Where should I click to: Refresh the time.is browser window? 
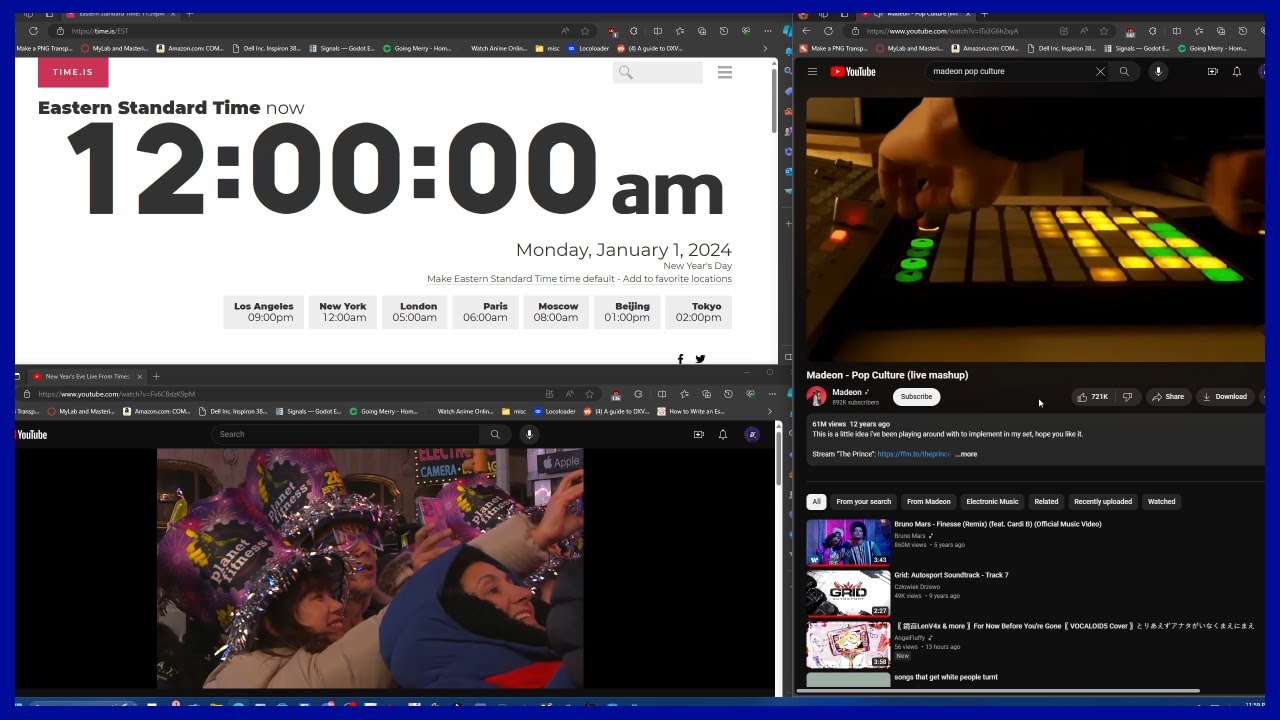[32, 31]
